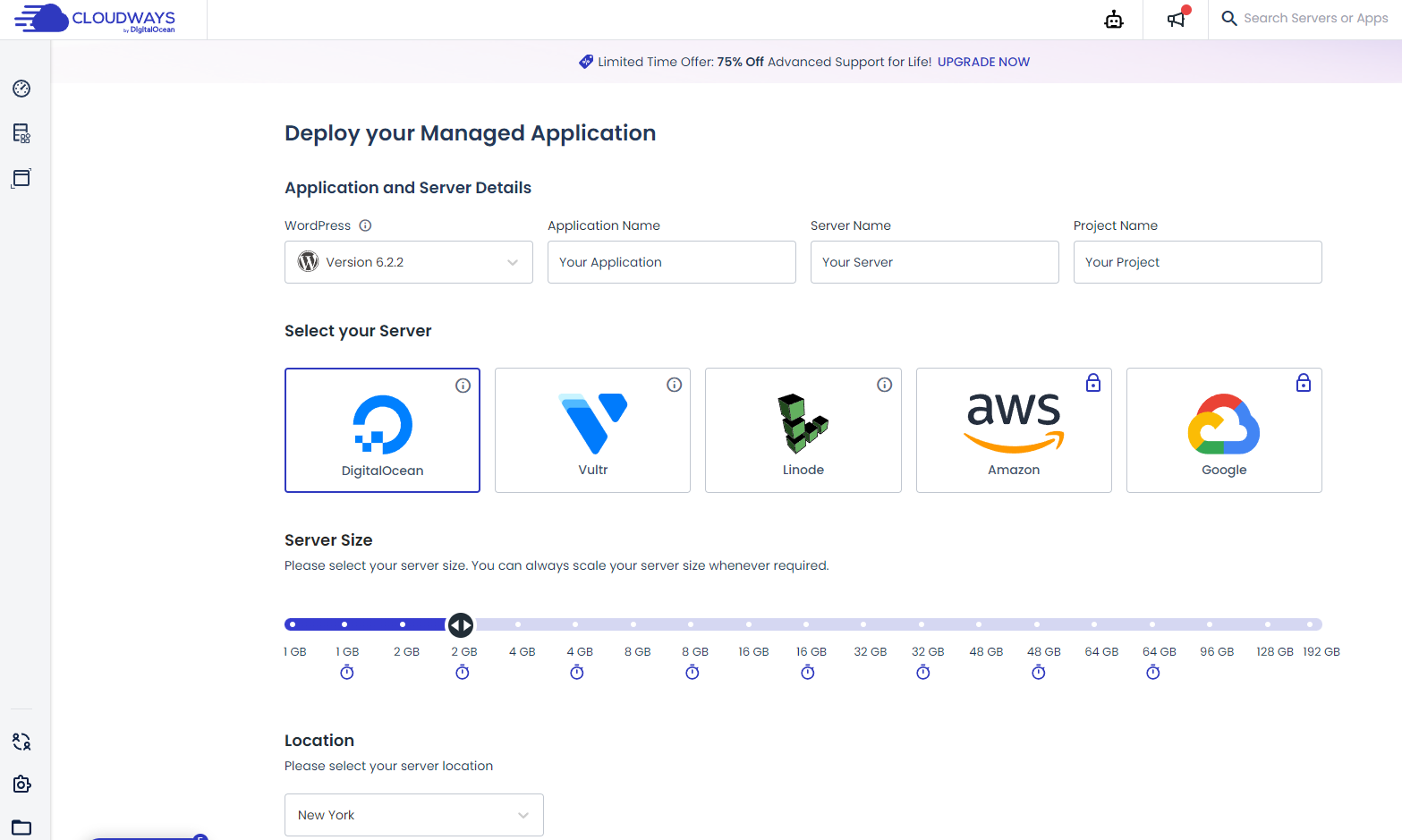Select the Linode server provider

803,430
